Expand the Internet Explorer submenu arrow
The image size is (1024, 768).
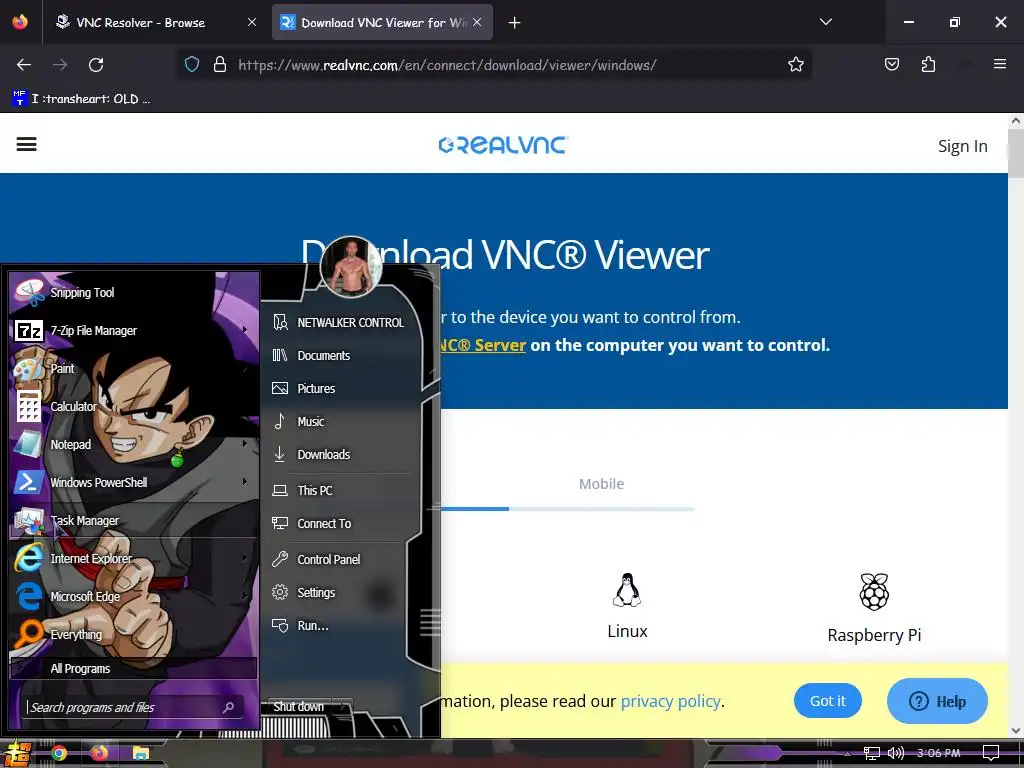coord(245,558)
